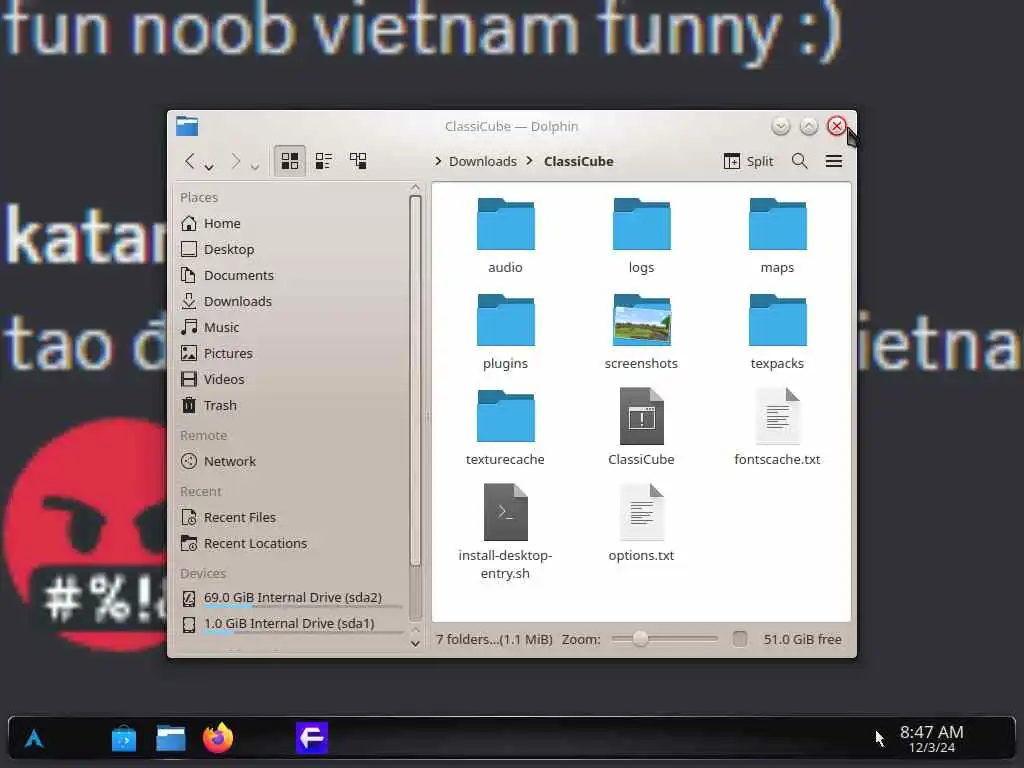Open Music in Places
This screenshot has width=1024, height=768.
[293, 327]
